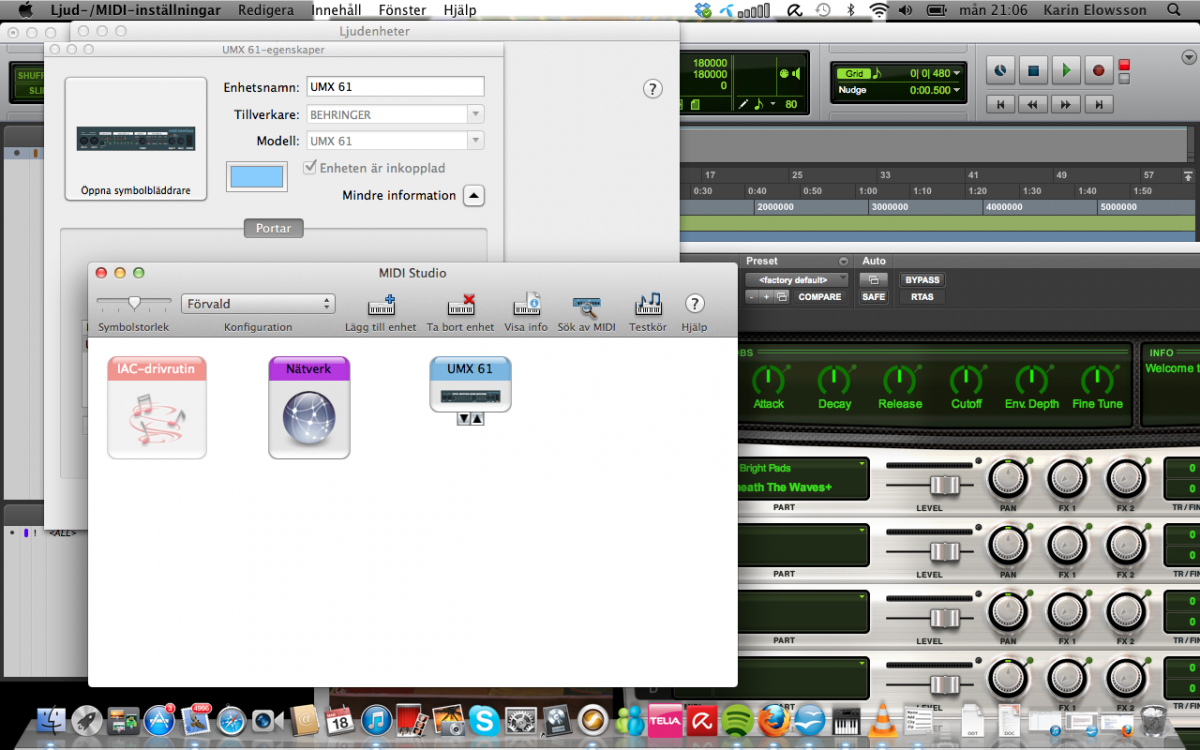The height and width of the screenshot is (750, 1200).
Task: Open the plug-in Preset menu arrow
Action: pyautogui.click(x=843, y=261)
